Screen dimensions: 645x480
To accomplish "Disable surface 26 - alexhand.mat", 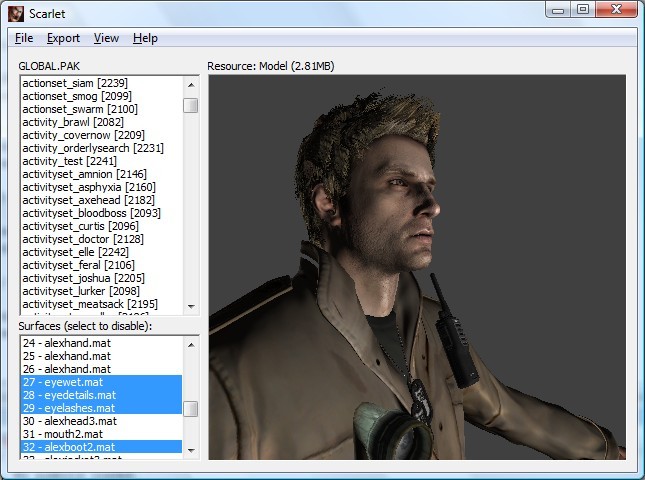I will [101, 369].
